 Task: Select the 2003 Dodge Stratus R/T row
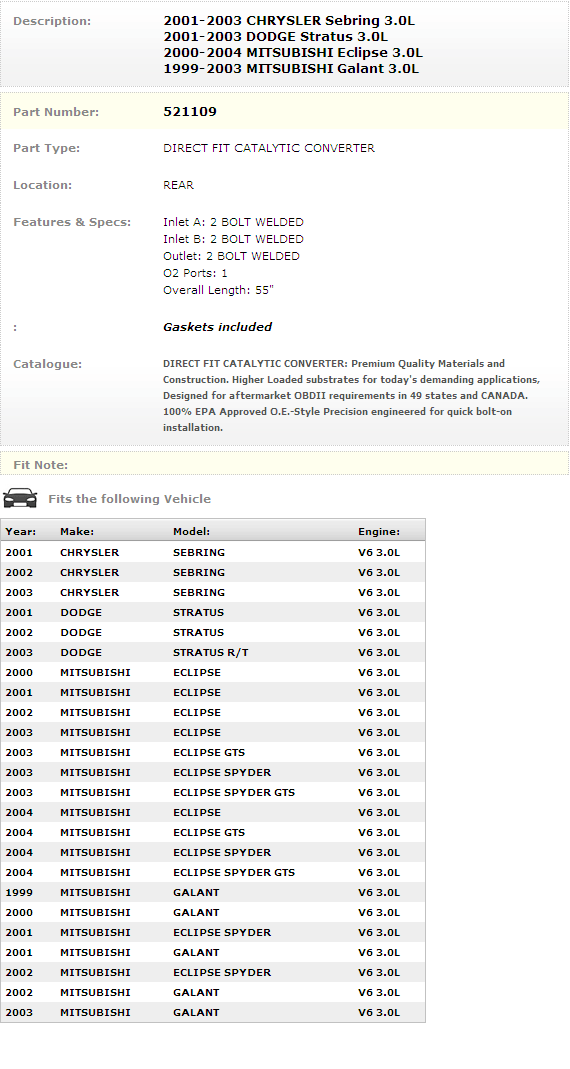213,652
